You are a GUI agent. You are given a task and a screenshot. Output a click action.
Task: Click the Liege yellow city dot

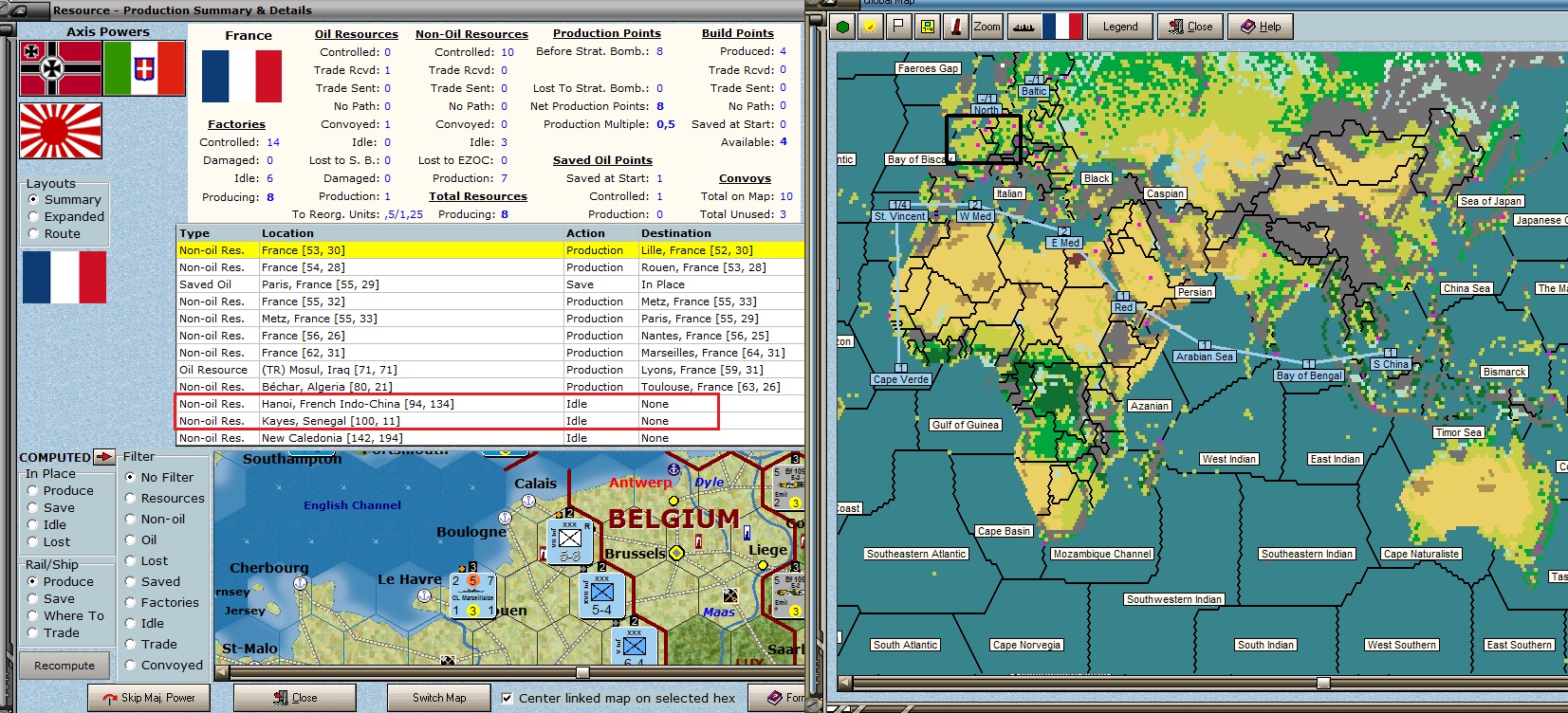[763, 565]
